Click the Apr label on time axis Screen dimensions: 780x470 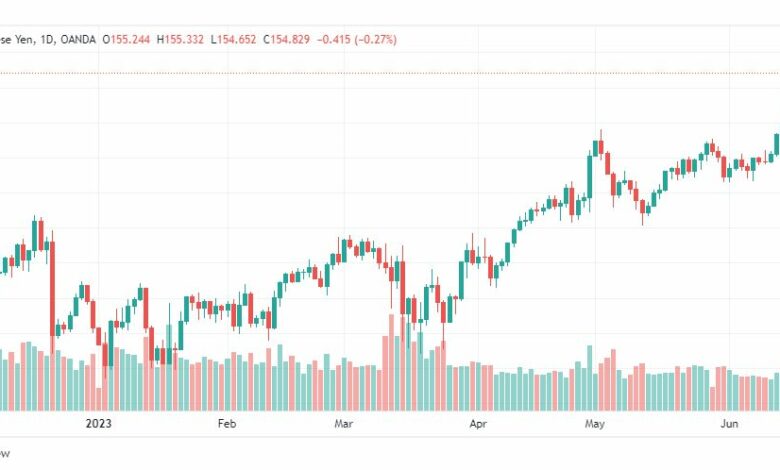pos(478,424)
